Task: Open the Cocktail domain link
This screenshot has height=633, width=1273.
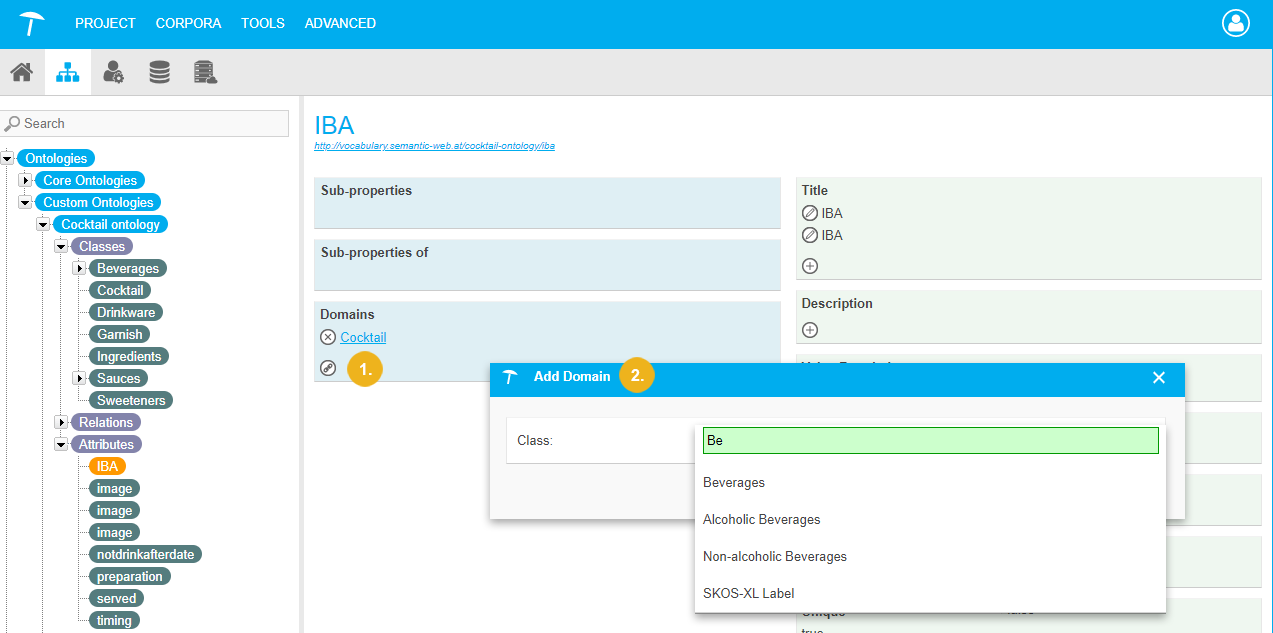Action: 363,338
